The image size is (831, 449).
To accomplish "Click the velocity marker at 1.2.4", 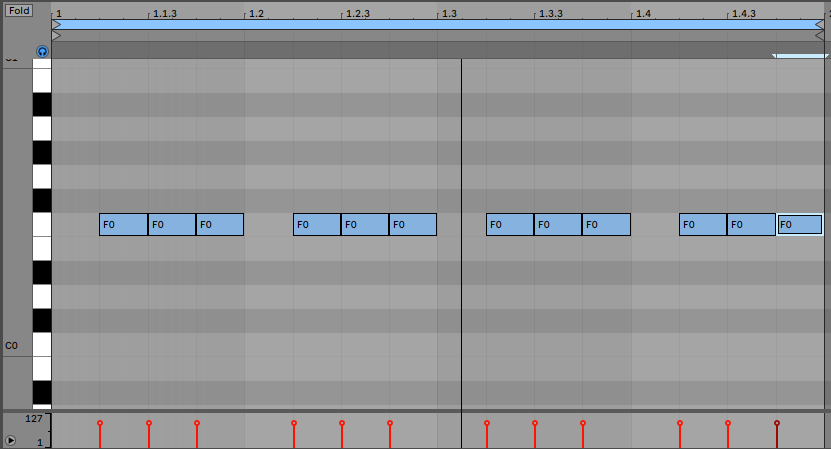I will 390,423.
